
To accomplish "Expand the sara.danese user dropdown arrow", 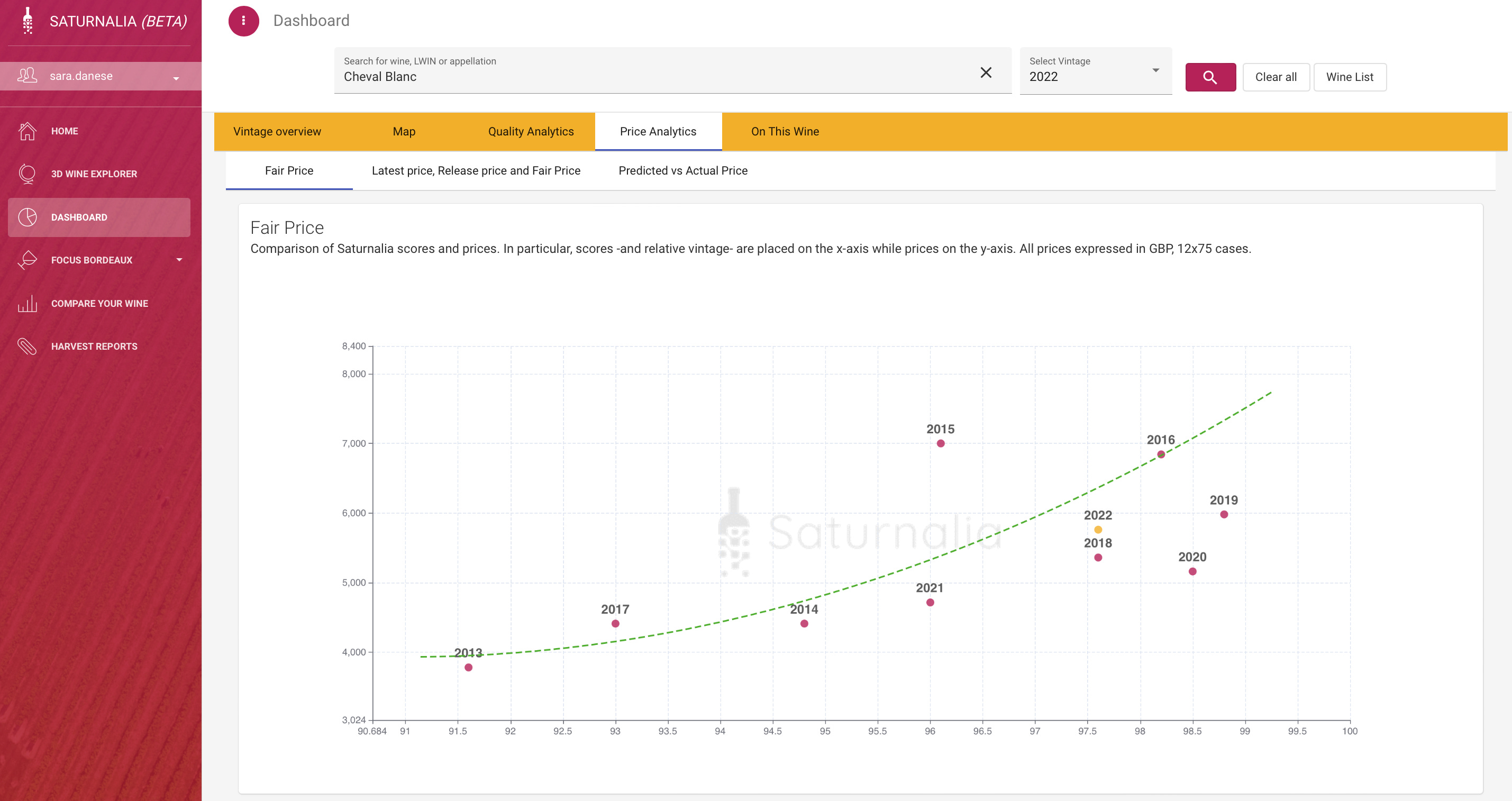I will (x=176, y=79).
